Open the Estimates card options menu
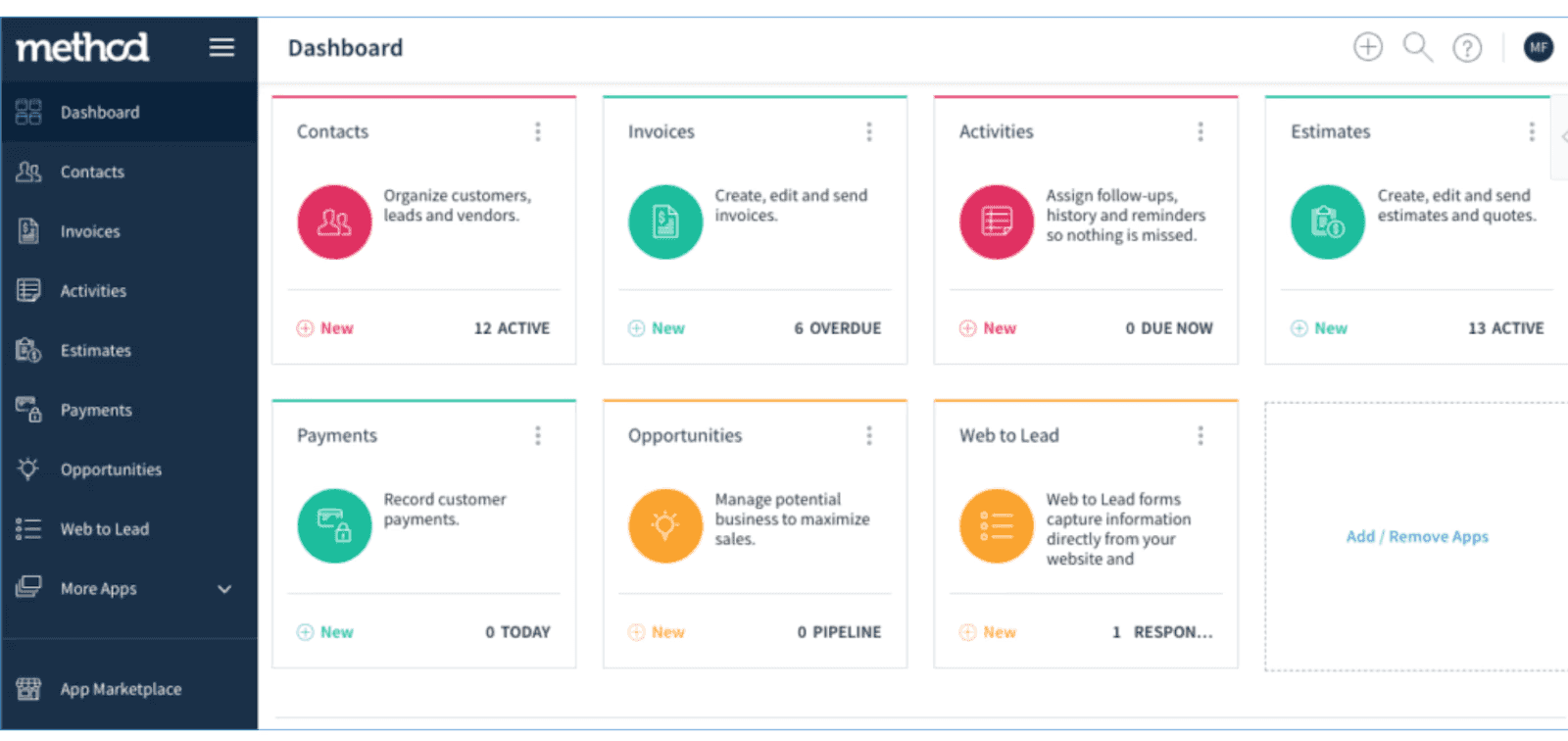Image resolution: width=1568 pixels, height=741 pixels. coord(1532,131)
